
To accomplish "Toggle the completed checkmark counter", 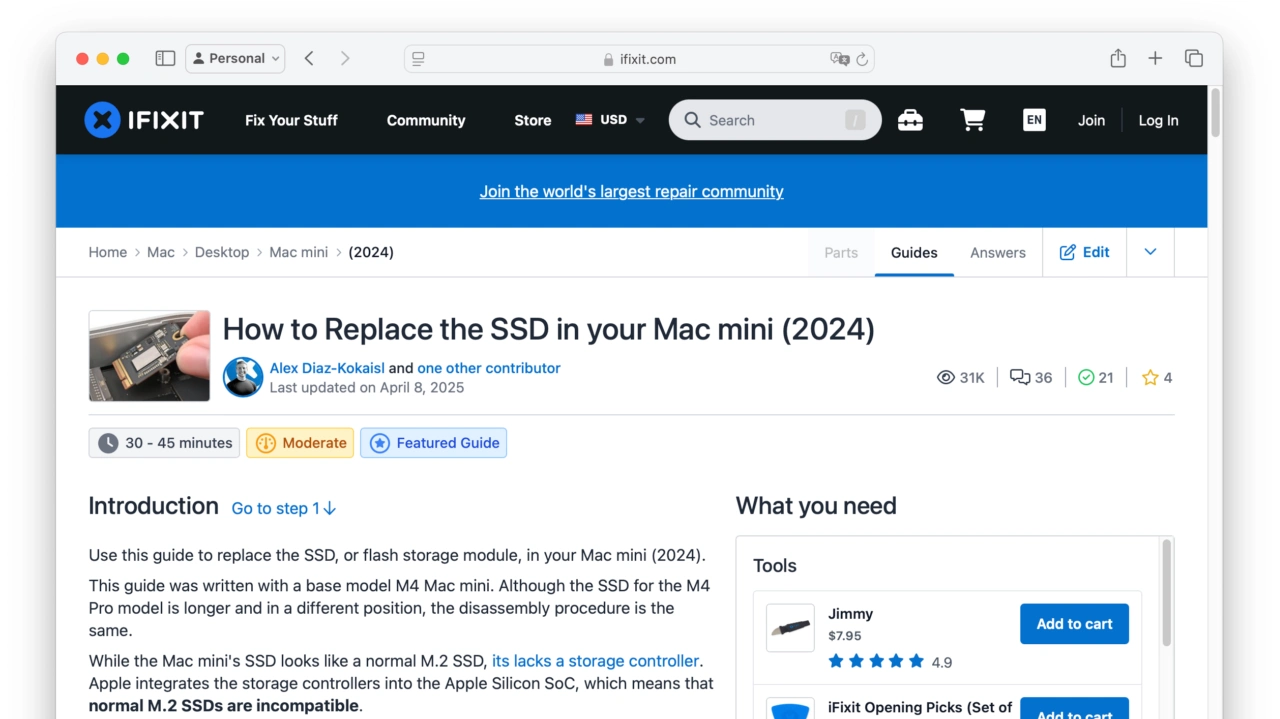I will coord(1095,377).
